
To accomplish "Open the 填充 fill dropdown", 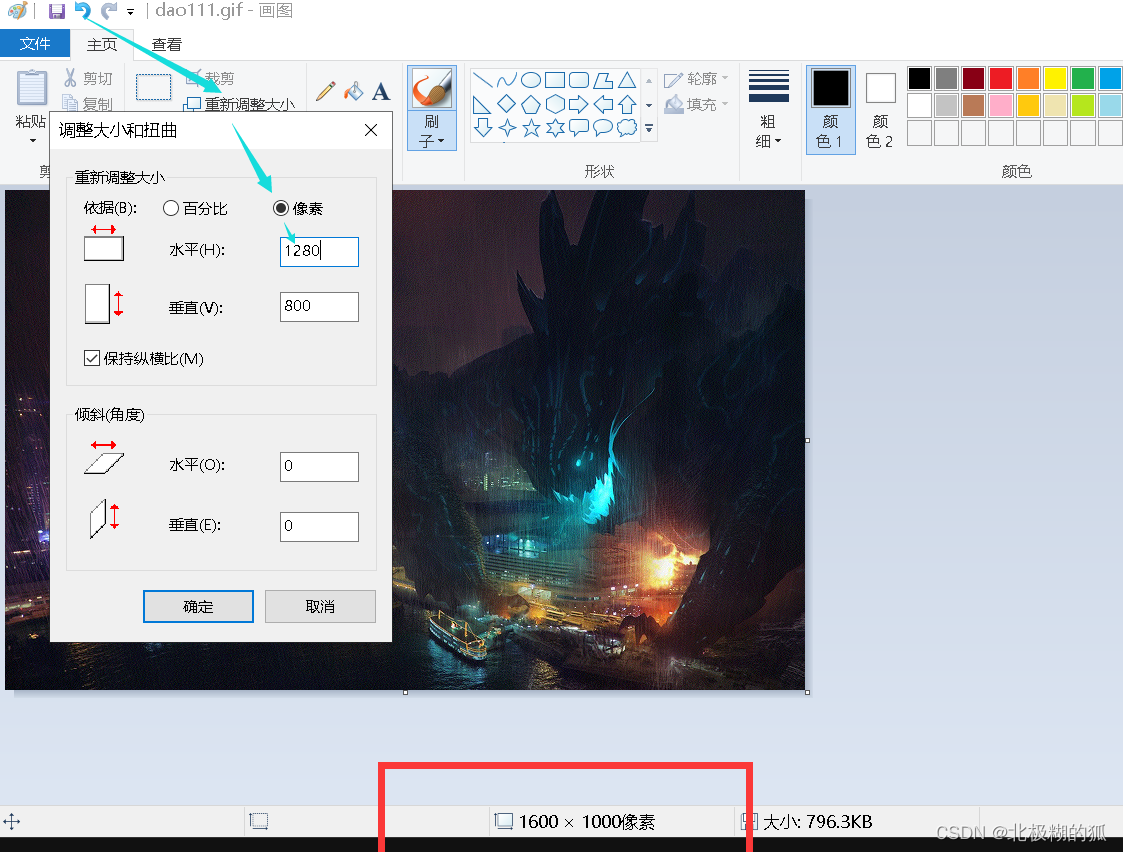I will 696,105.
